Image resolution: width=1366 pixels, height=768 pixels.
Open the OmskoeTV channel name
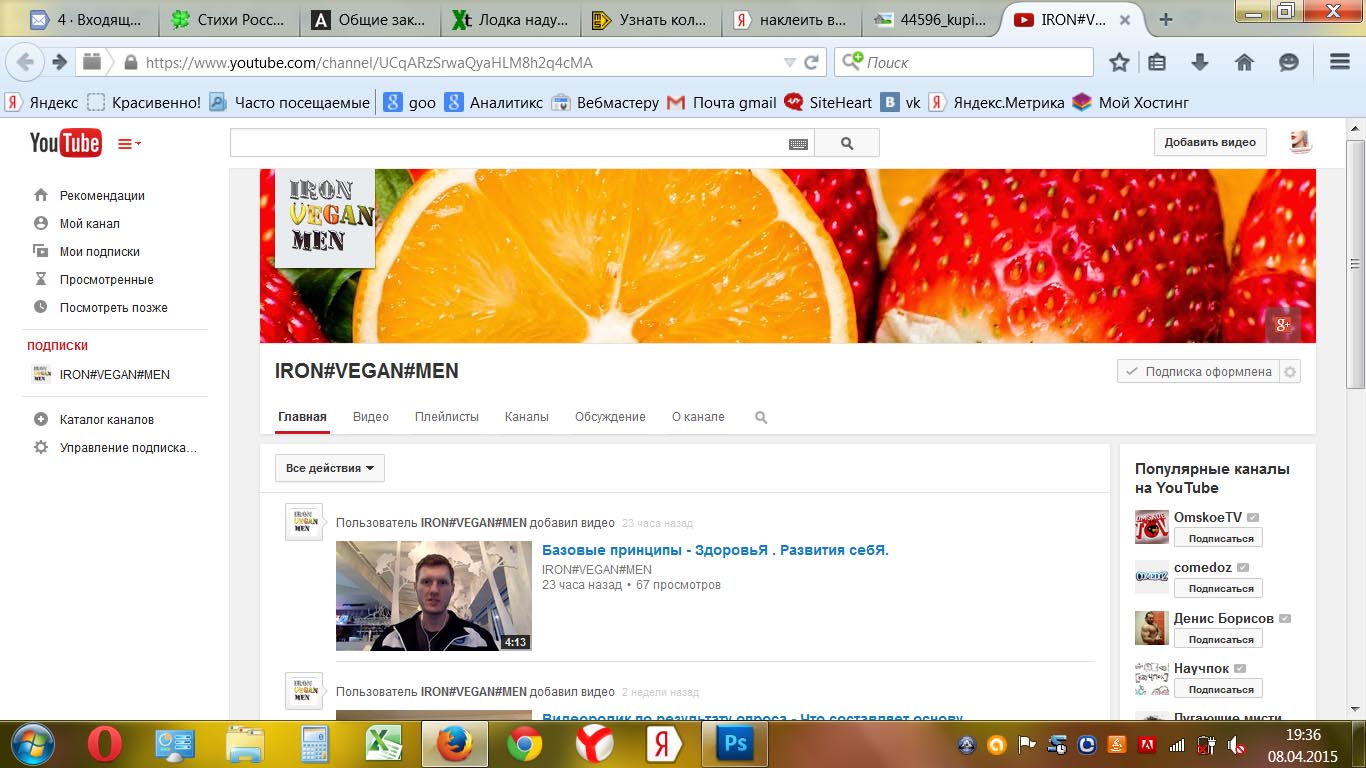tap(1208, 517)
